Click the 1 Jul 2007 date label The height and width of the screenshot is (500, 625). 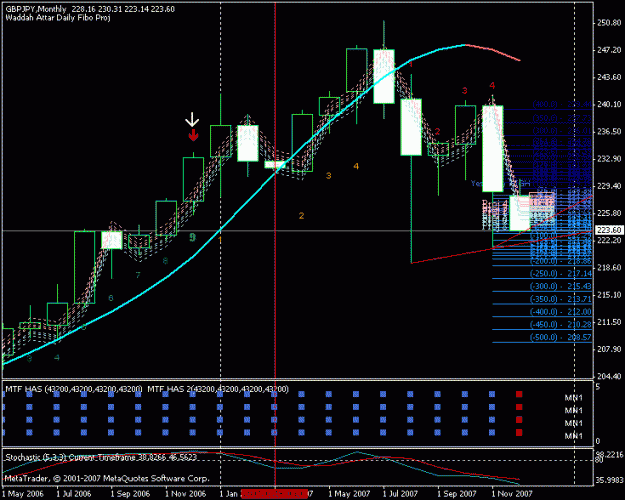point(400,494)
